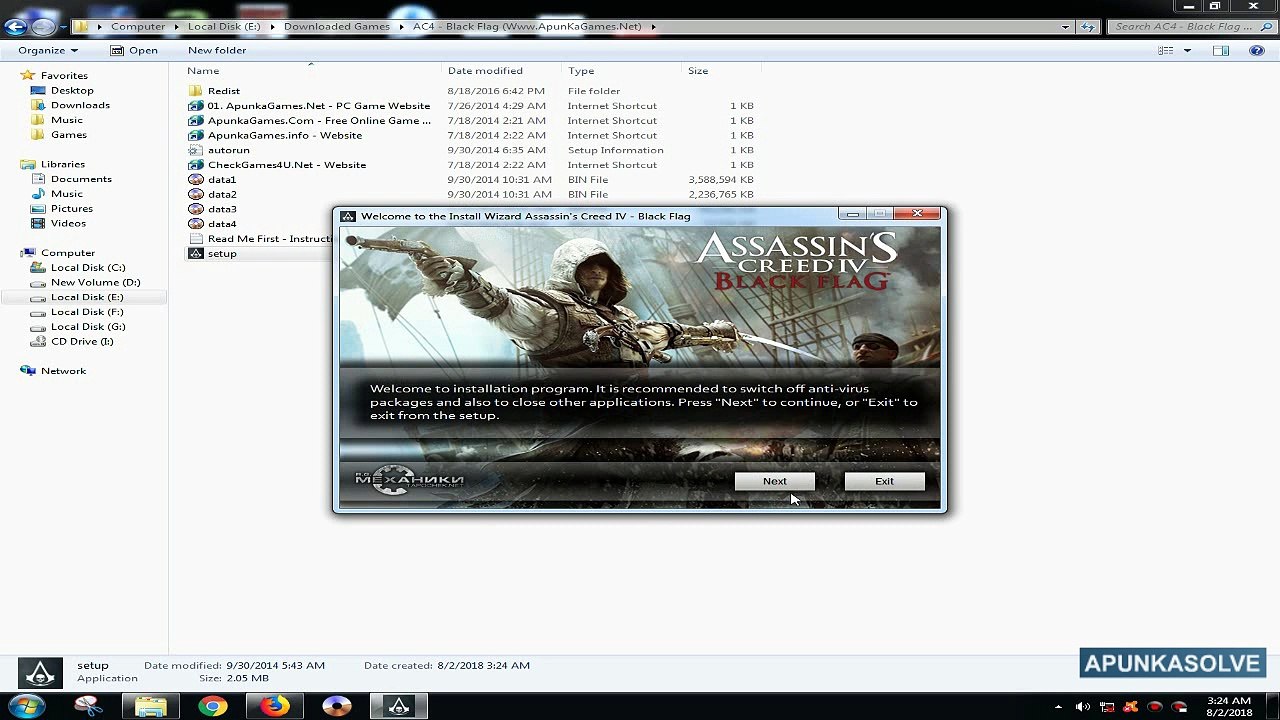Select ApunkaGames.Com Free Online Game shortcut
This screenshot has height=720, width=1280.
click(318, 121)
